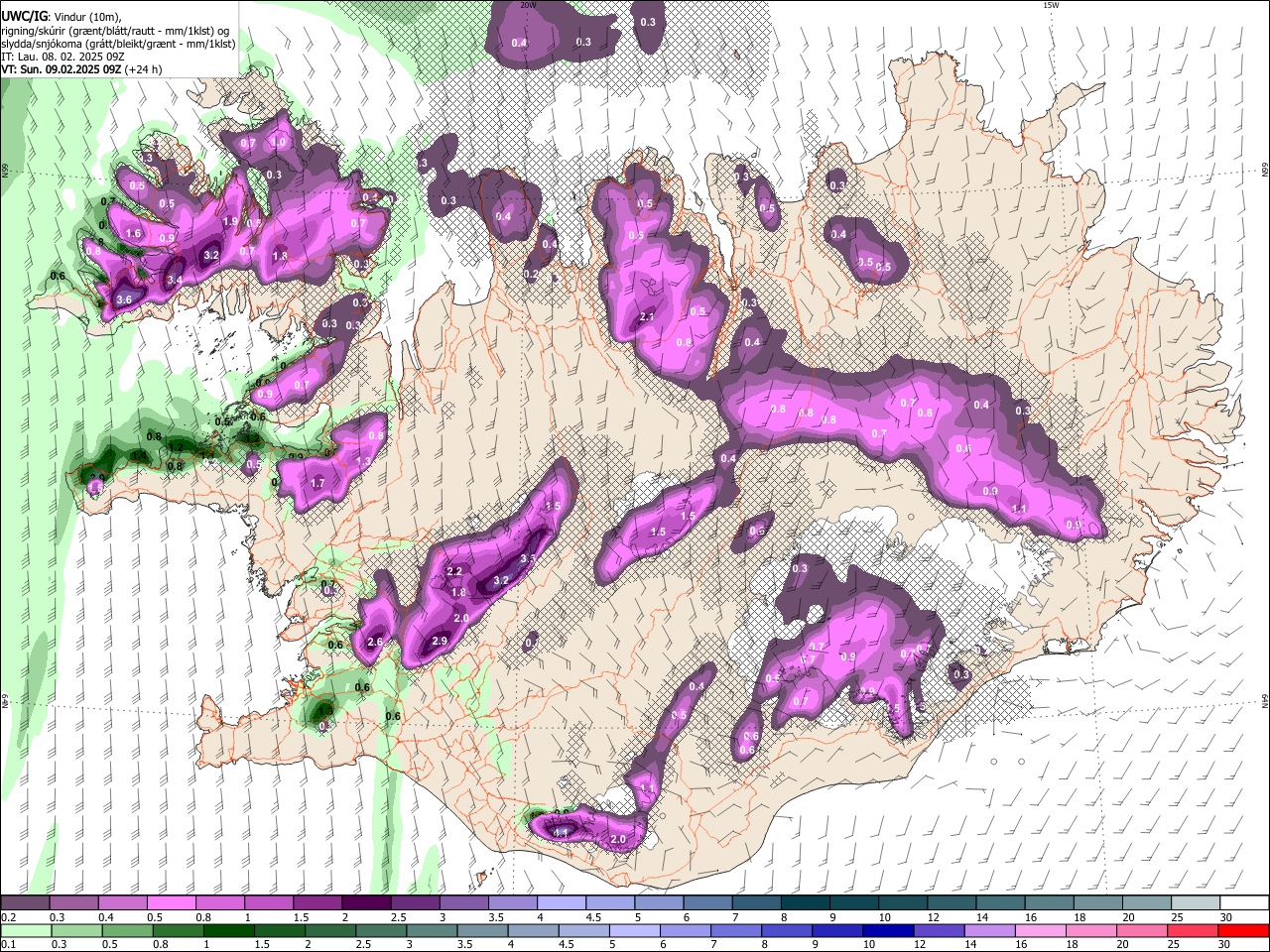Click the 'UWC/IG: Vindur (10m)' title text
Image resolution: width=1270 pixels, height=952 pixels.
pyautogui.click(x=62, y=17)
